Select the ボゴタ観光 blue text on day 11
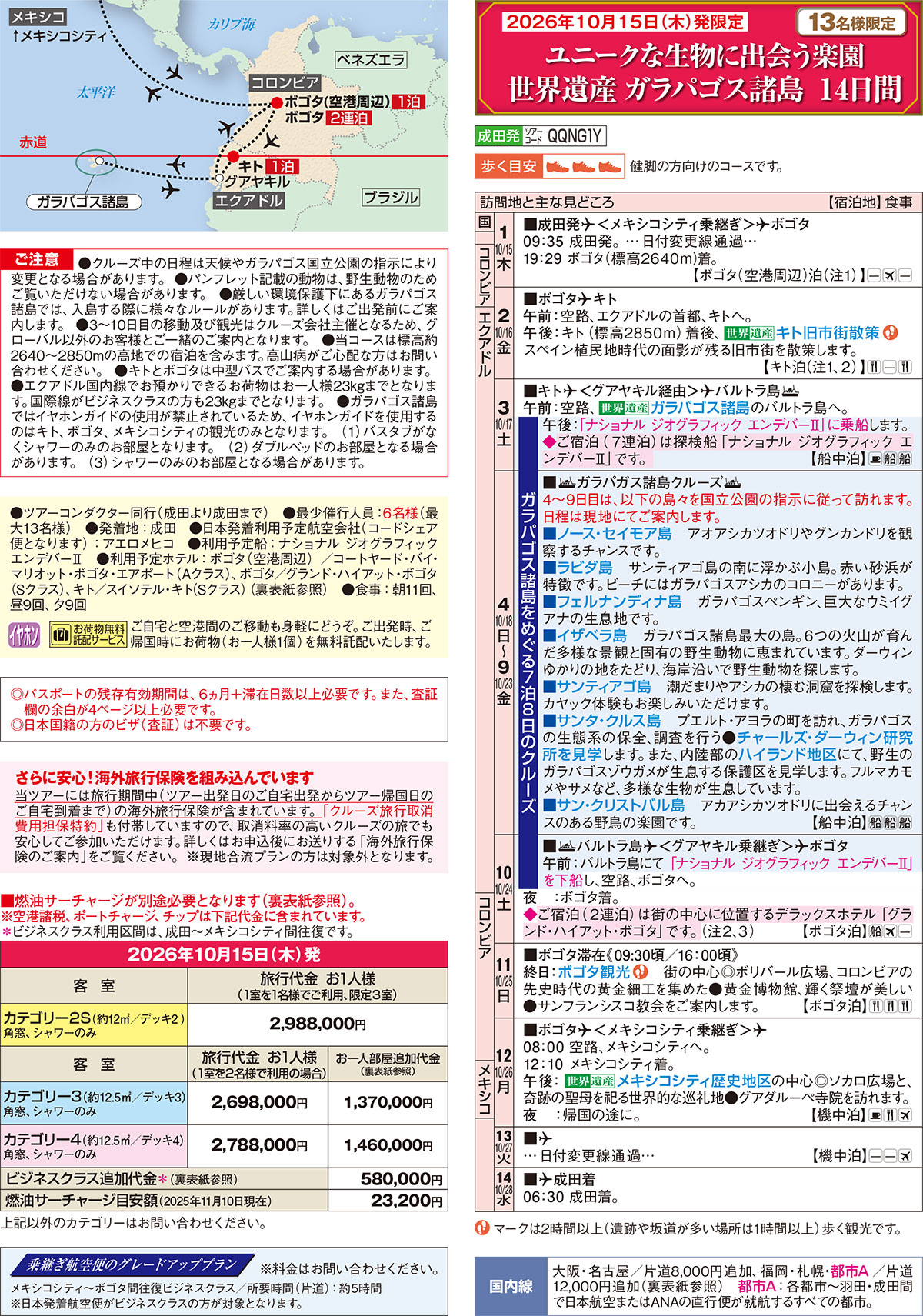Viewport: 923px width, 1316px height. click(593, 971)
